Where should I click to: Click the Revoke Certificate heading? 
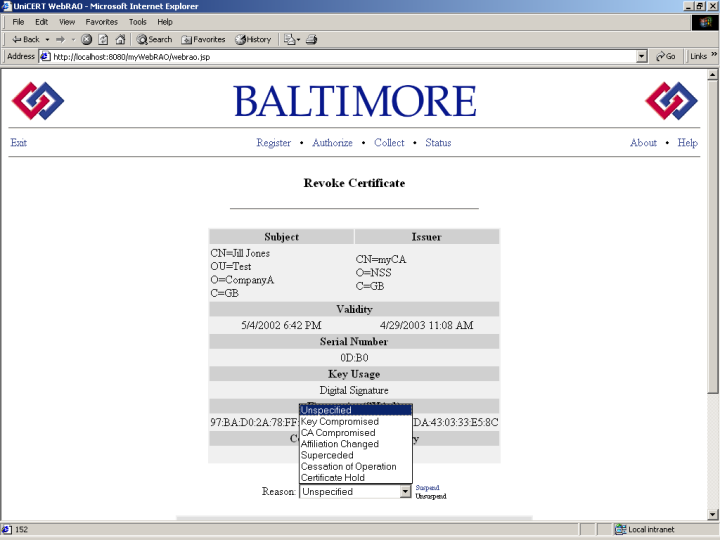click(354, 183)
